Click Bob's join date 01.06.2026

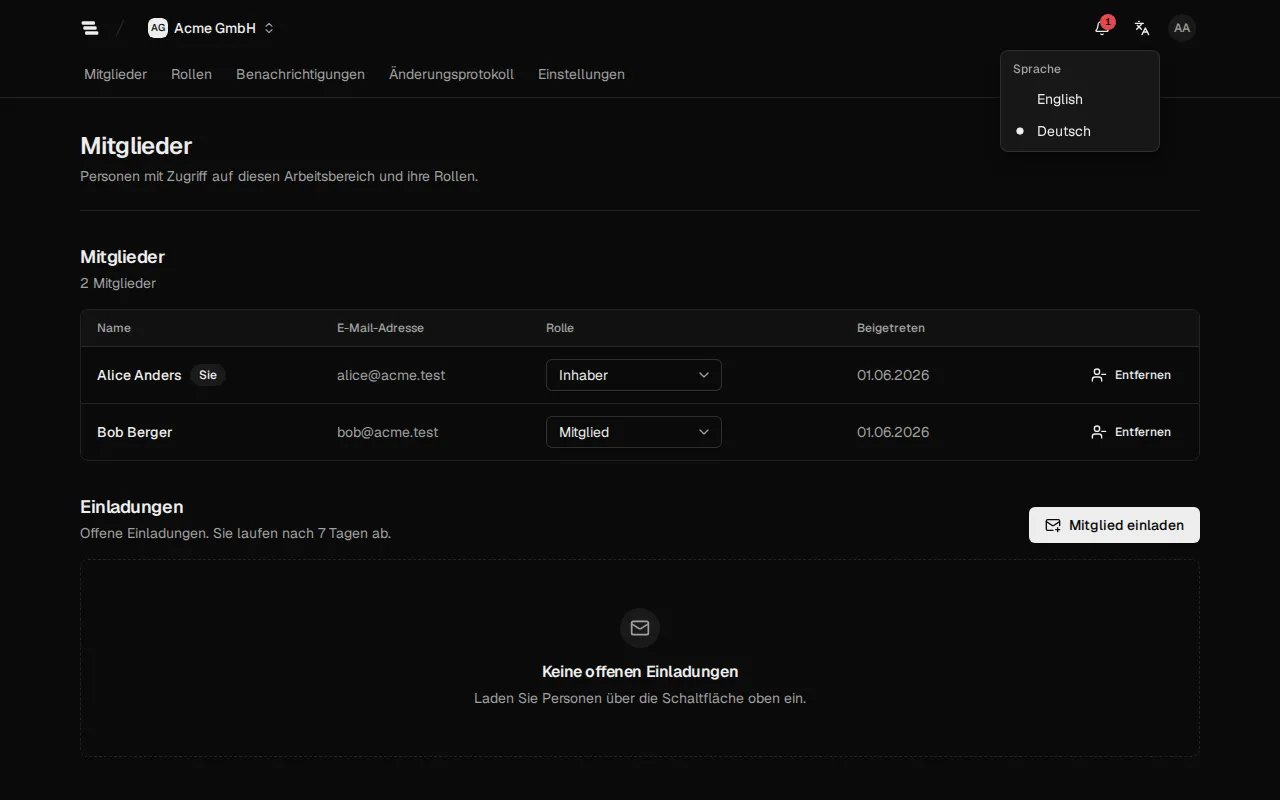click(x=893, y=432)
